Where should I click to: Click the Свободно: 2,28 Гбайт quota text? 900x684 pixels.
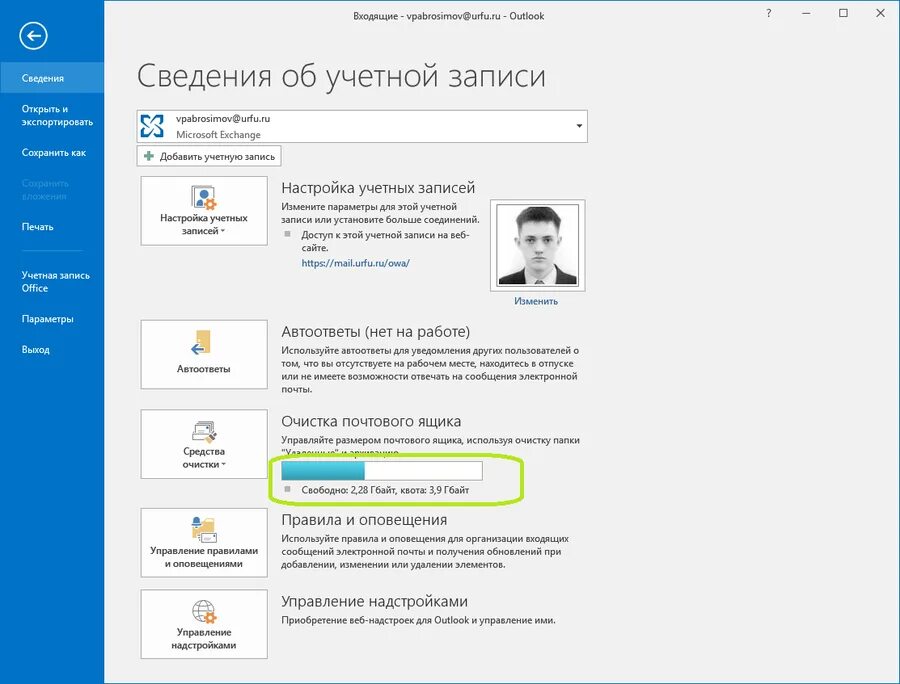[385, 490]
